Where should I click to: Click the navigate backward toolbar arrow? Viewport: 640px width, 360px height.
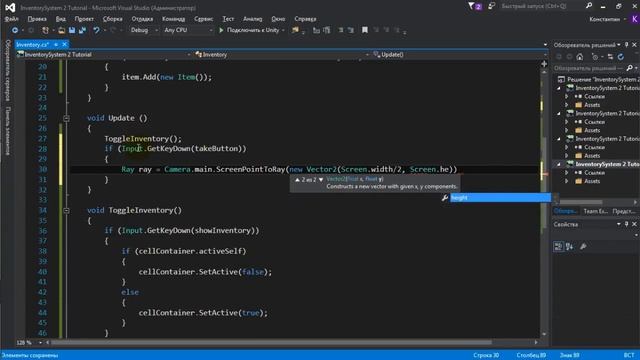pos(15,30)
